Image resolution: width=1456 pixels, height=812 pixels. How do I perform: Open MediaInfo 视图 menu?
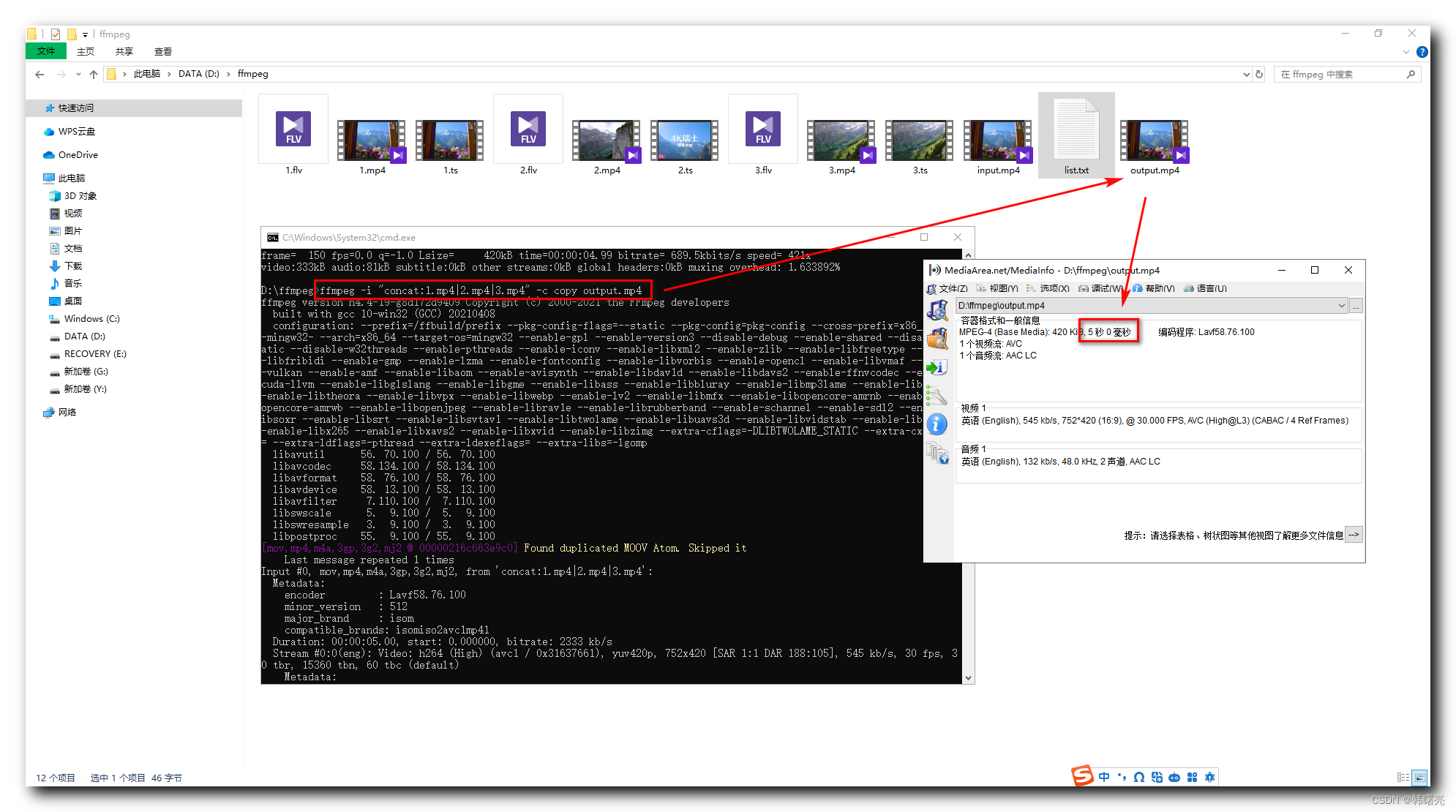[998, 288]
